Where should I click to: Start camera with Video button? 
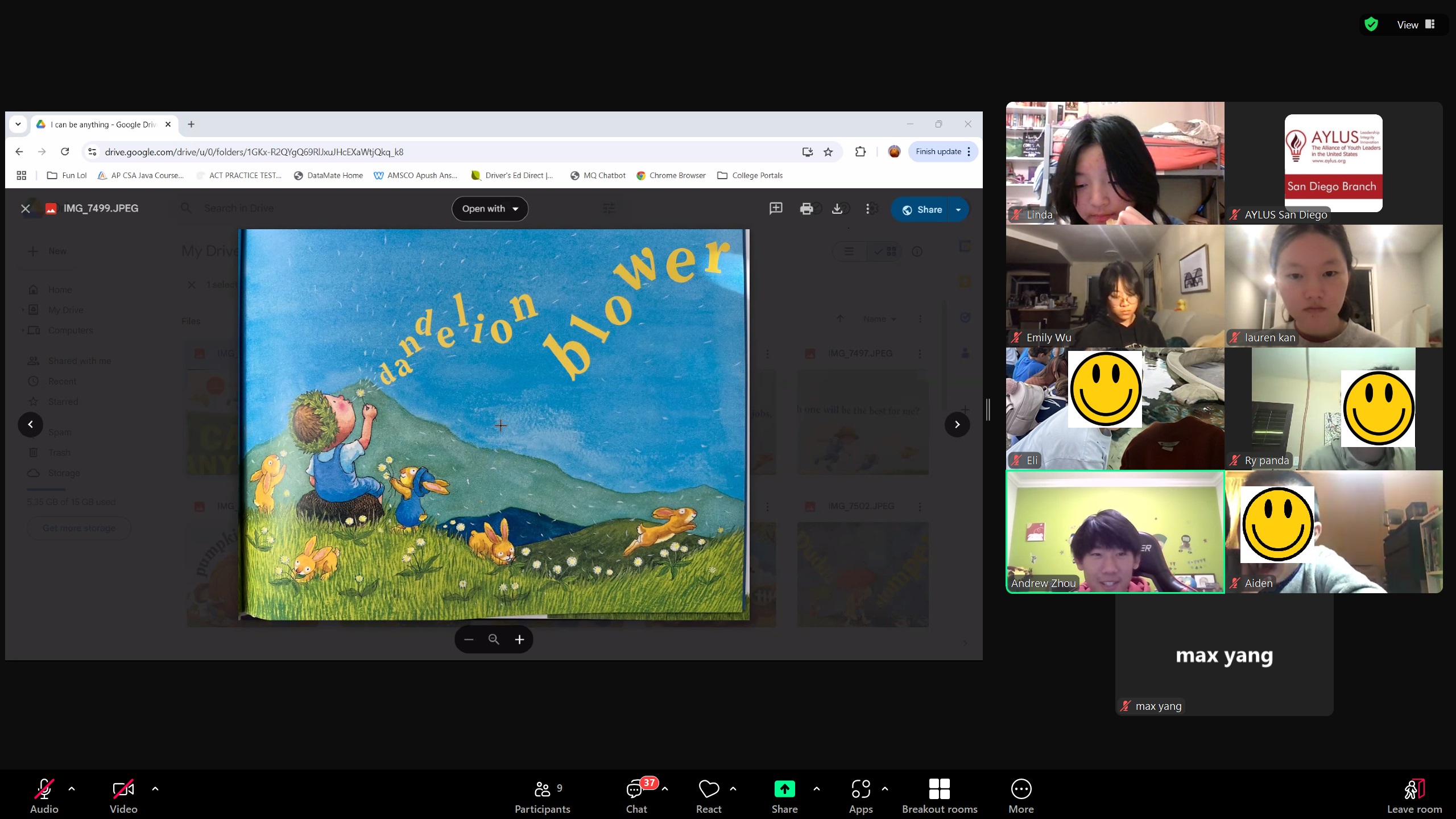(123, 795)
